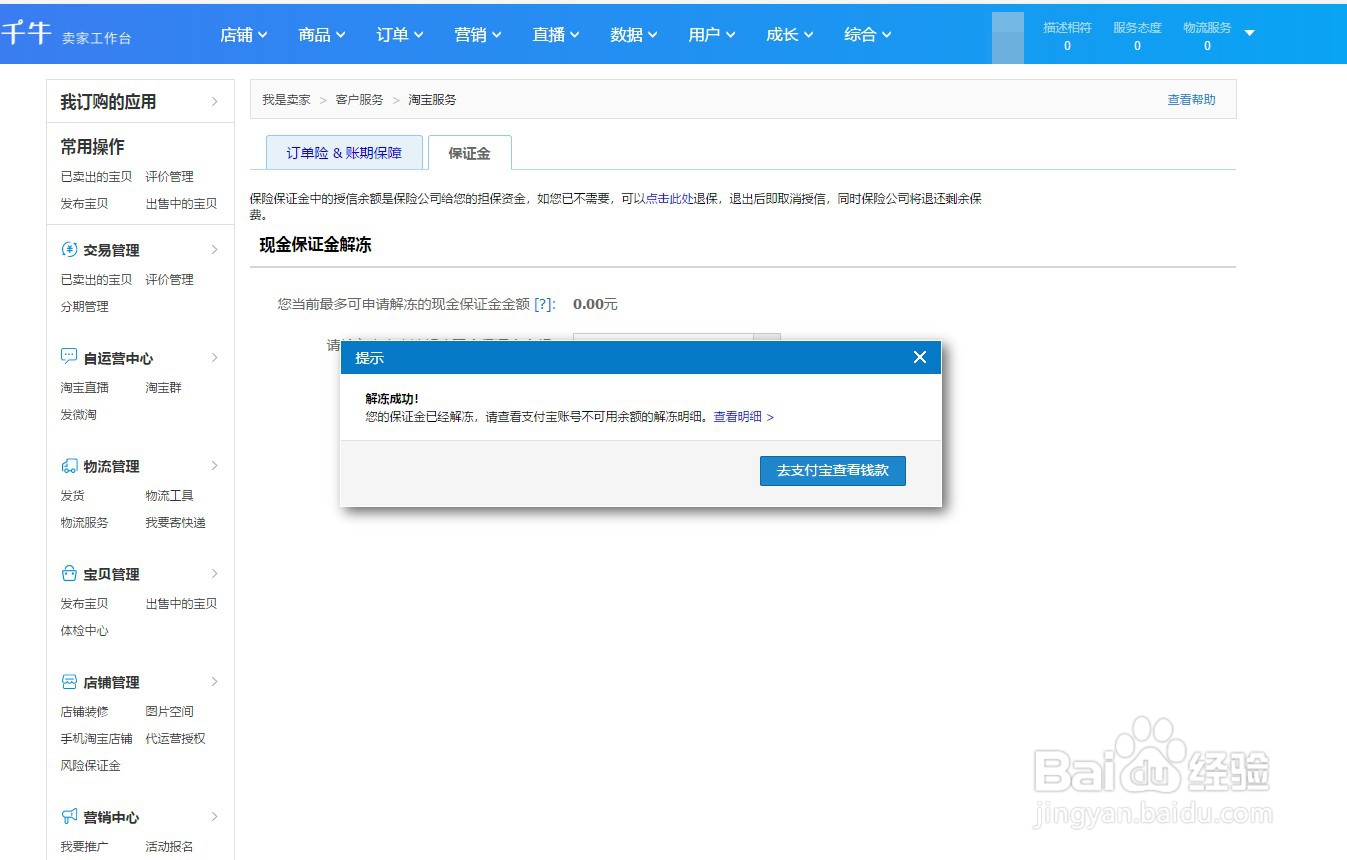Click the [?] help icon beside 金额

[x=544, y=304]
